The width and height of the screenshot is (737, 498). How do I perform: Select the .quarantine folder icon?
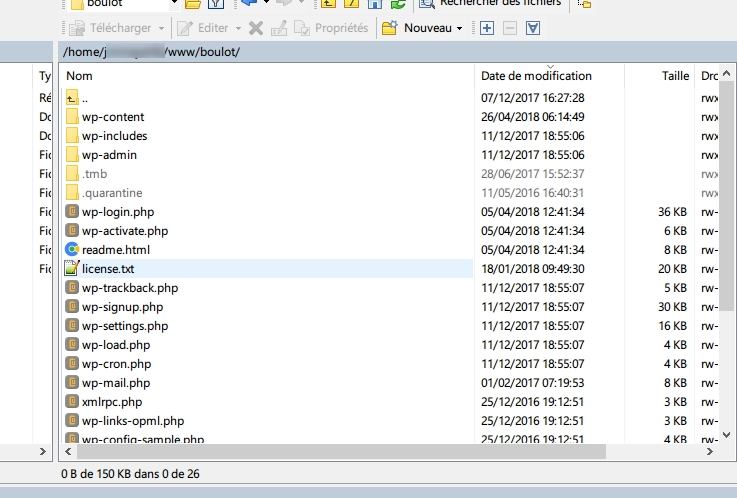(72, 193)
